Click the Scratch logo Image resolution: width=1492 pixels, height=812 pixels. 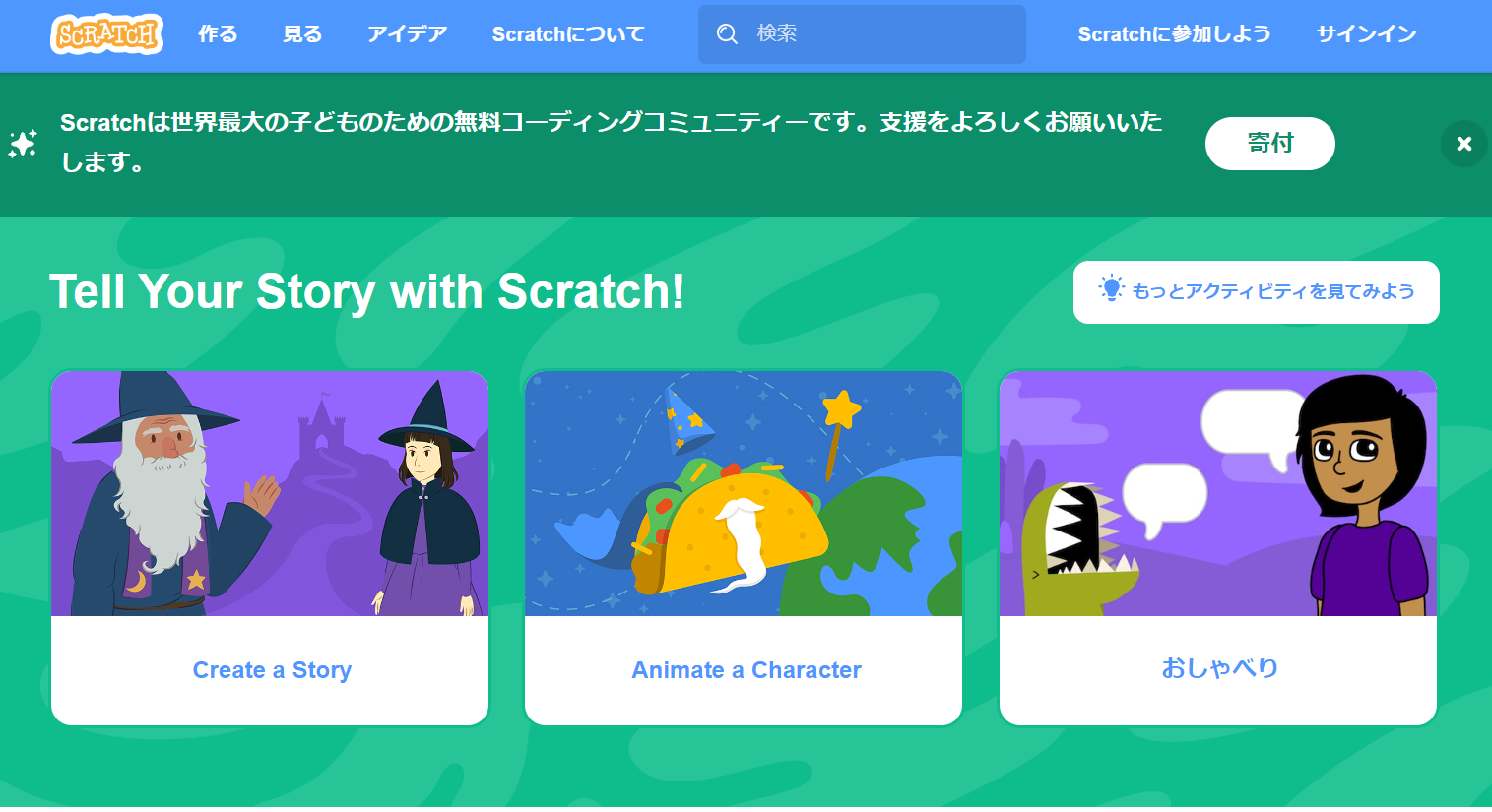pos(106,34)
